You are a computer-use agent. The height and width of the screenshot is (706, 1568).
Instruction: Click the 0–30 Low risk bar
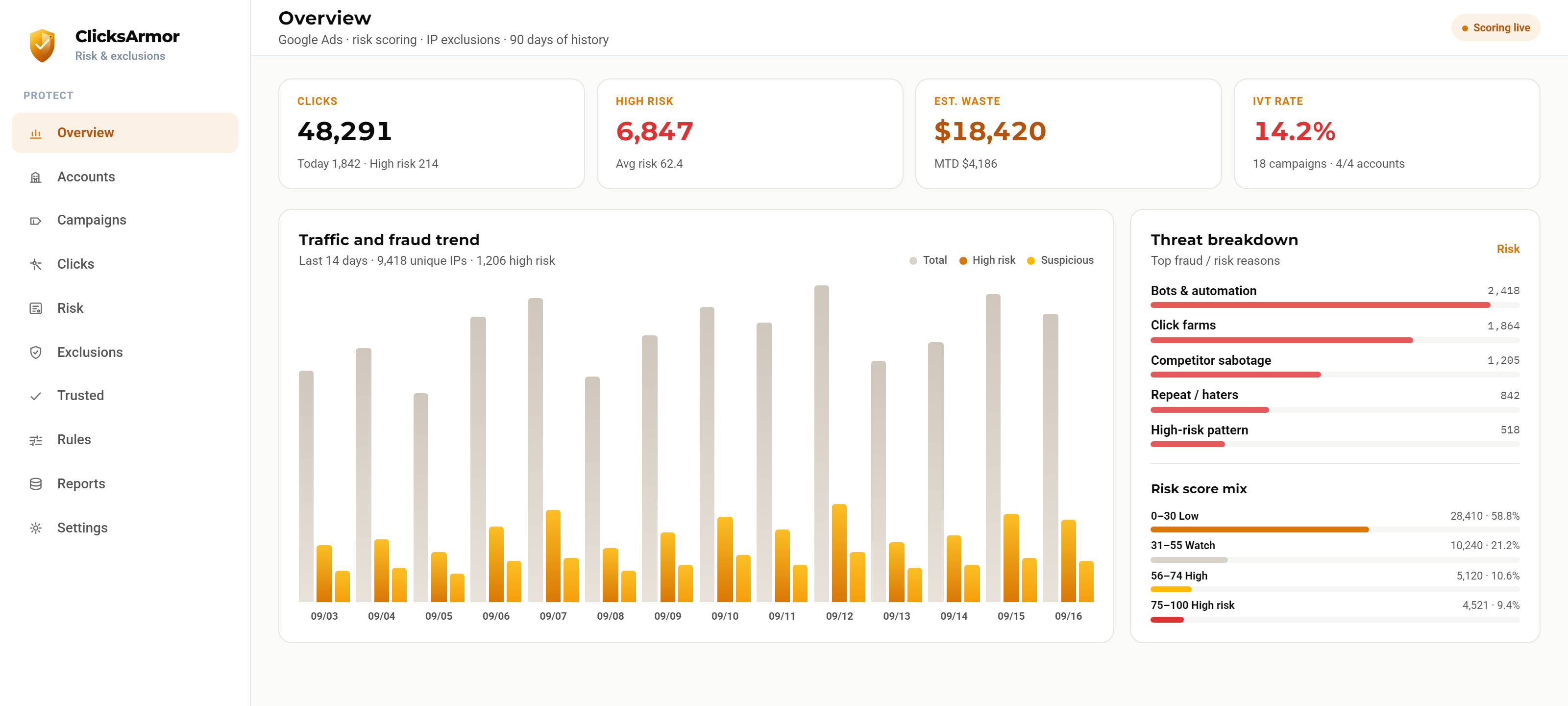[x=1335, y=529]
